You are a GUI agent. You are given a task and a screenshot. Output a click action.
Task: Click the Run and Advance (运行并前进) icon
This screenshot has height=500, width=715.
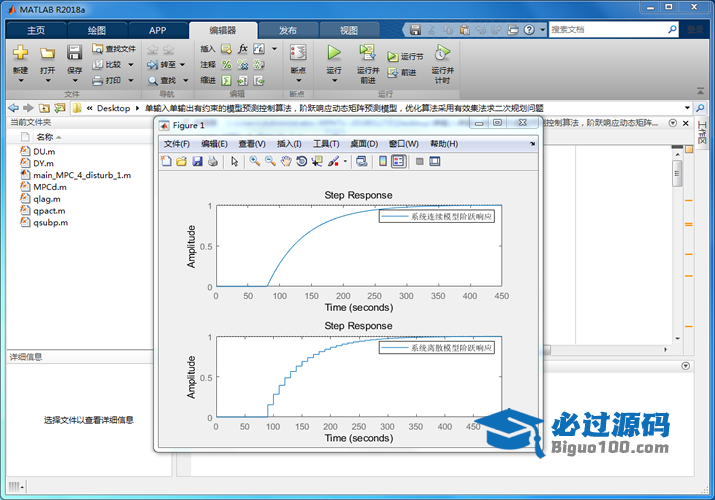(367, 55)
